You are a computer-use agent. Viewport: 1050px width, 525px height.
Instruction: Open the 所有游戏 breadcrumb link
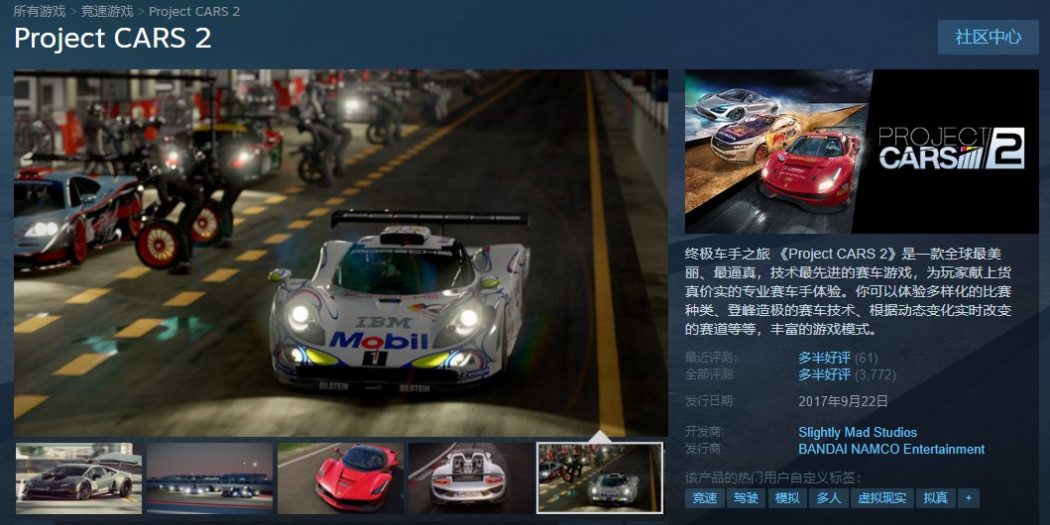(40, 11)
